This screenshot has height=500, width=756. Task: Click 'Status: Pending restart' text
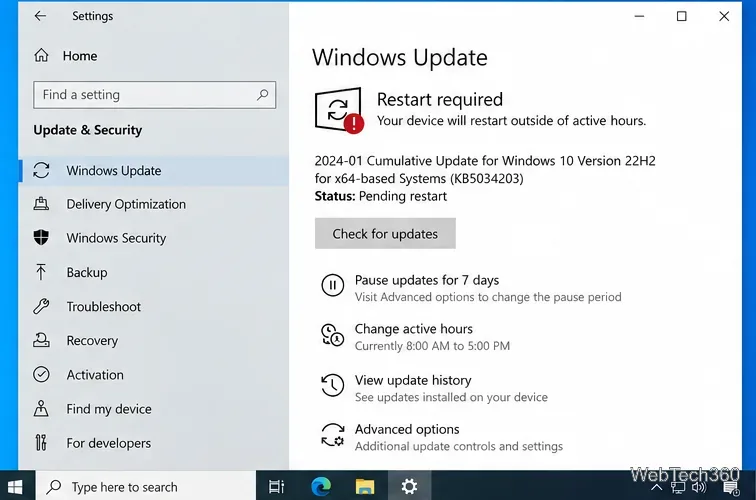(381, 196)
